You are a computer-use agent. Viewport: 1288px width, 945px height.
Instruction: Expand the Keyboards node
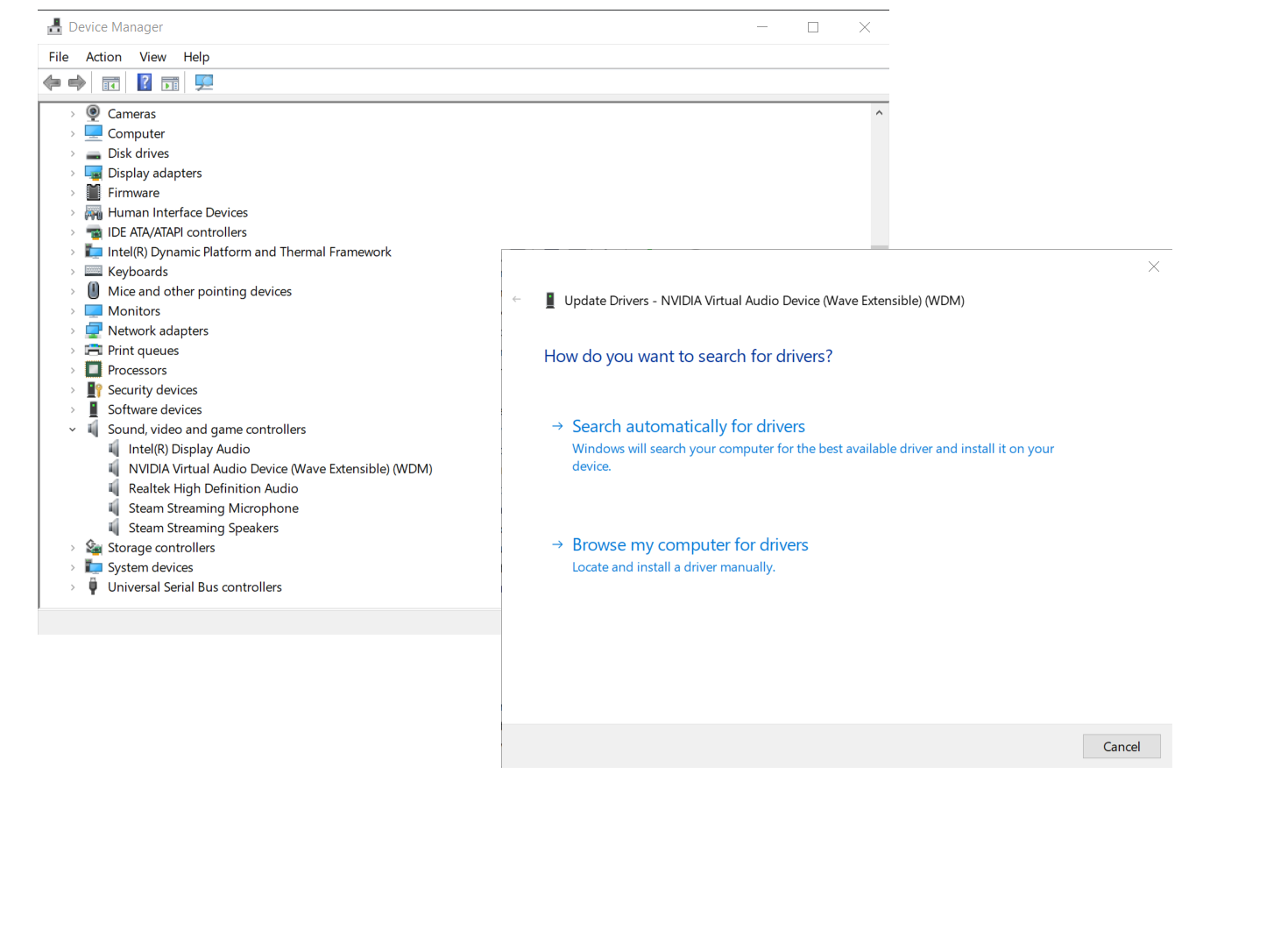pyautogui.click(x=73, y=272)
